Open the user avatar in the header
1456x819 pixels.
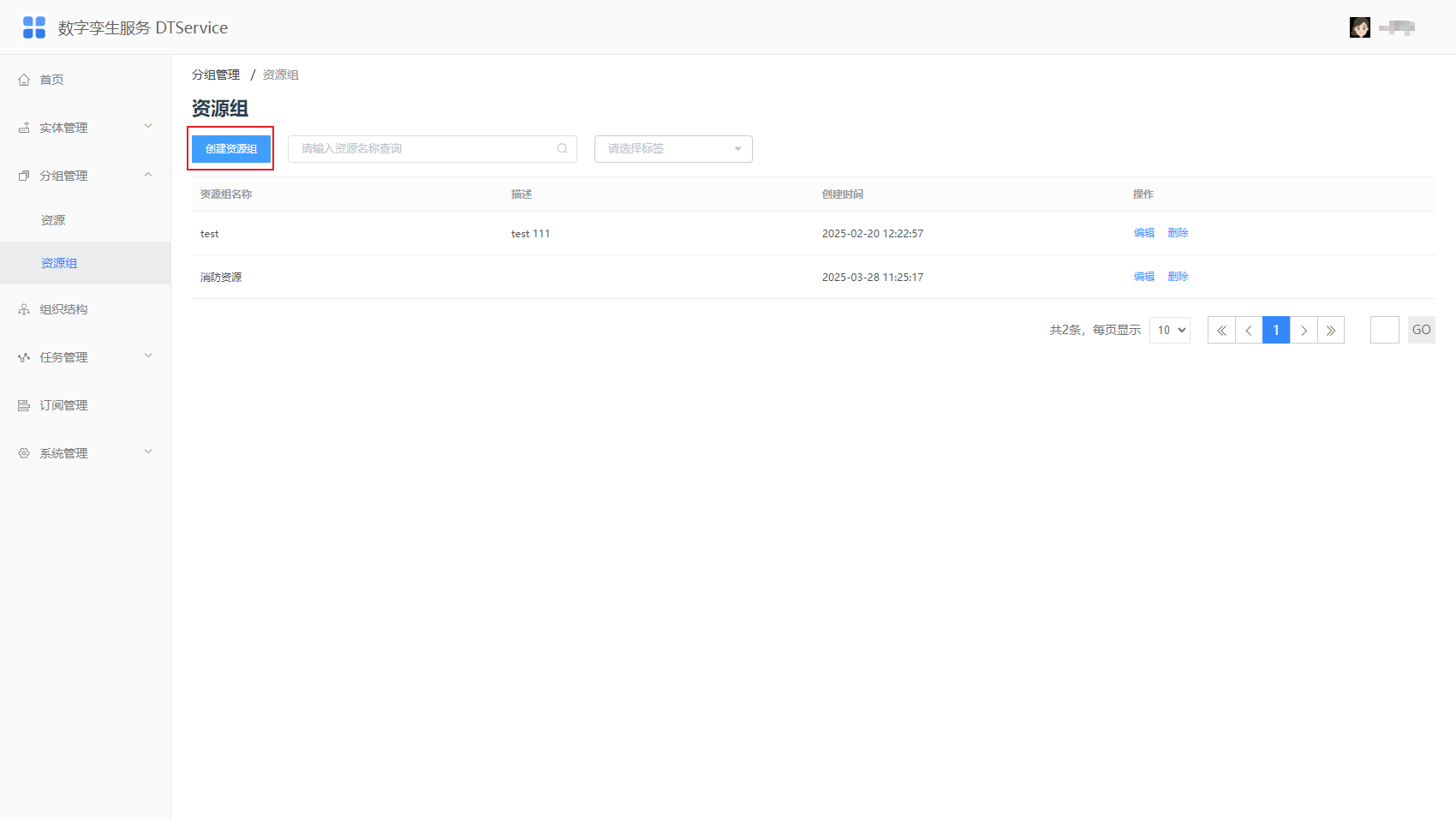point(1360,27)
